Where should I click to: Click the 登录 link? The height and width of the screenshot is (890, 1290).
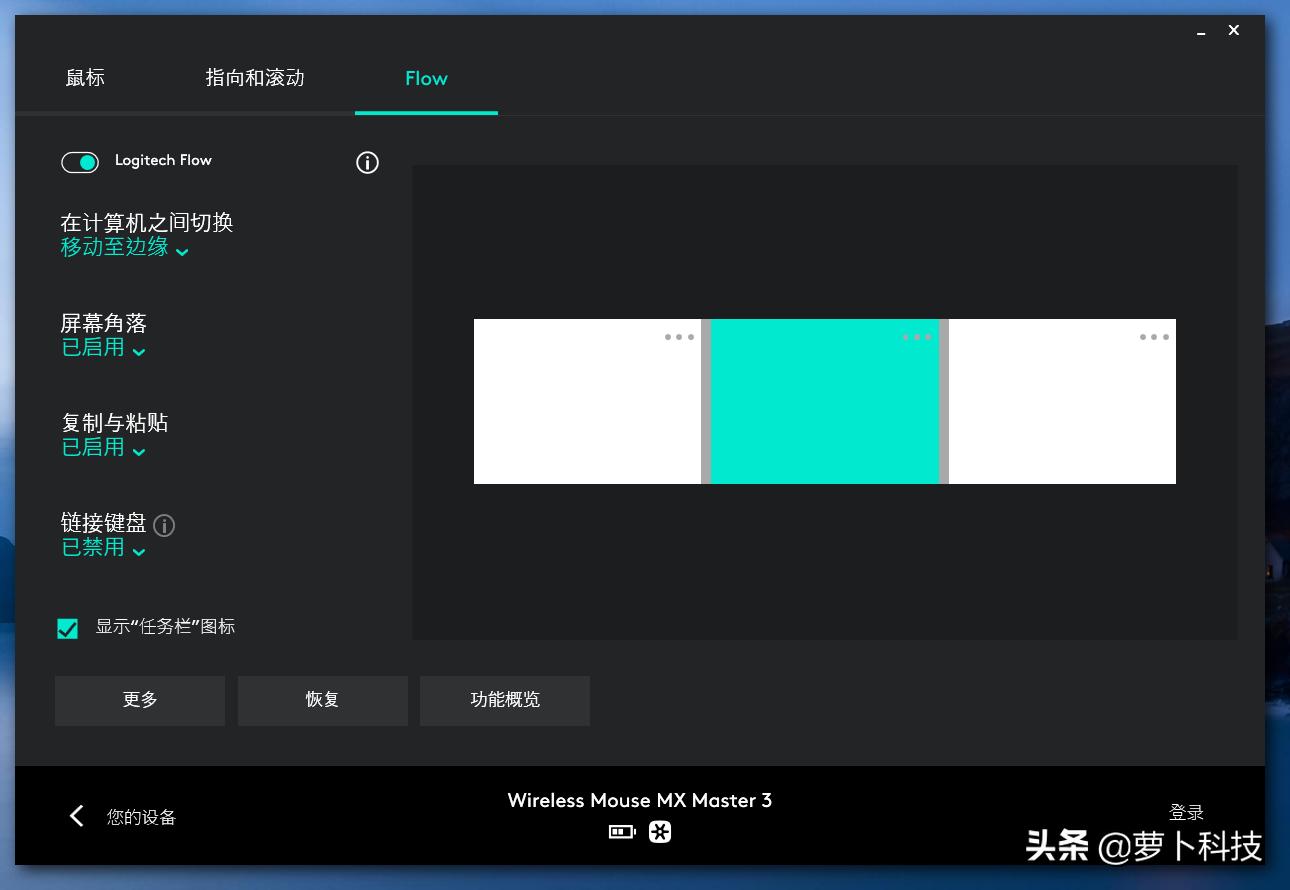coord(1187,812)
